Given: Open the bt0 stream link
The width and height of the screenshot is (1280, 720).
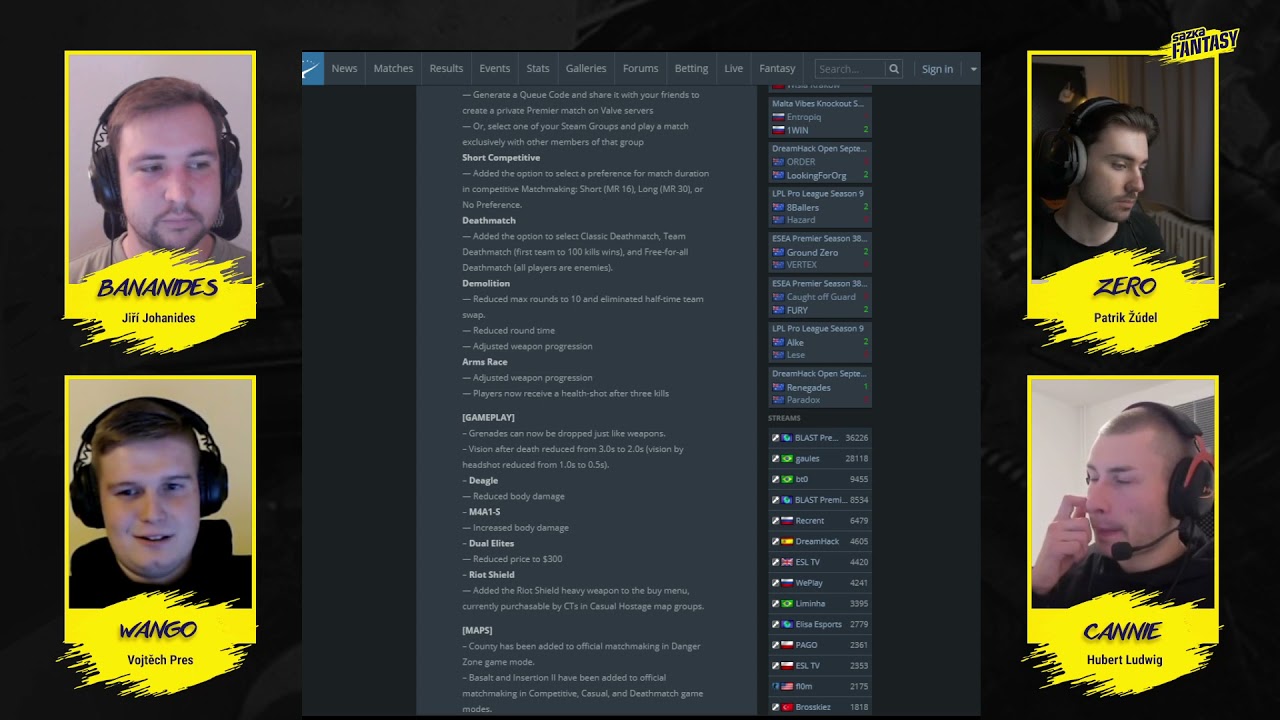Looking at the screenshot, I should 820,479.
